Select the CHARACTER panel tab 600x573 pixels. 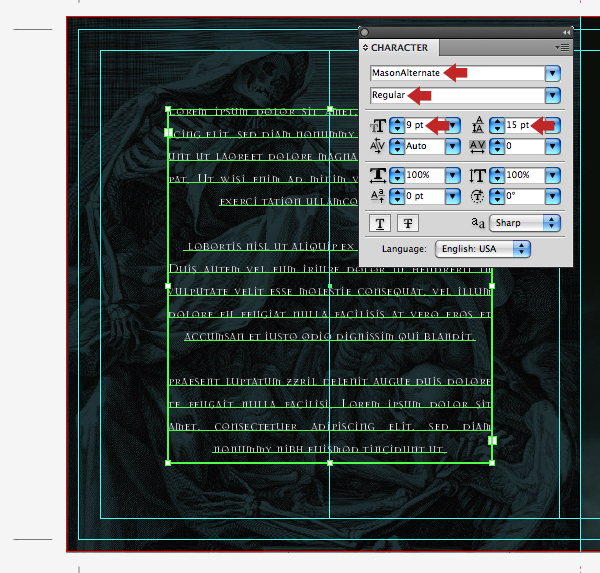tap(399, 48)
